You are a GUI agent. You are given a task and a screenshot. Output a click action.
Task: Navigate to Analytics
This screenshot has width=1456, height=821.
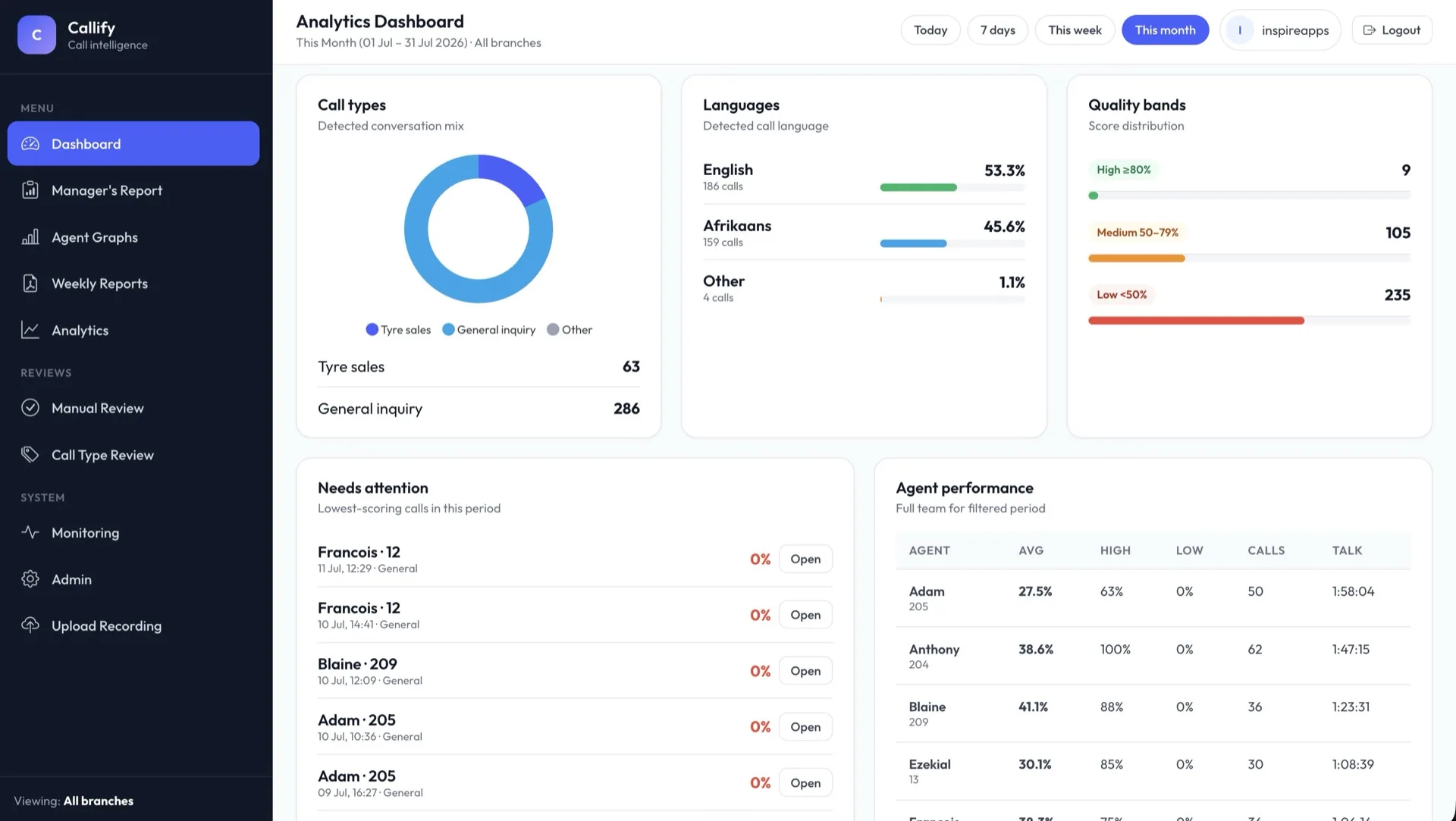tap(133, 331)
